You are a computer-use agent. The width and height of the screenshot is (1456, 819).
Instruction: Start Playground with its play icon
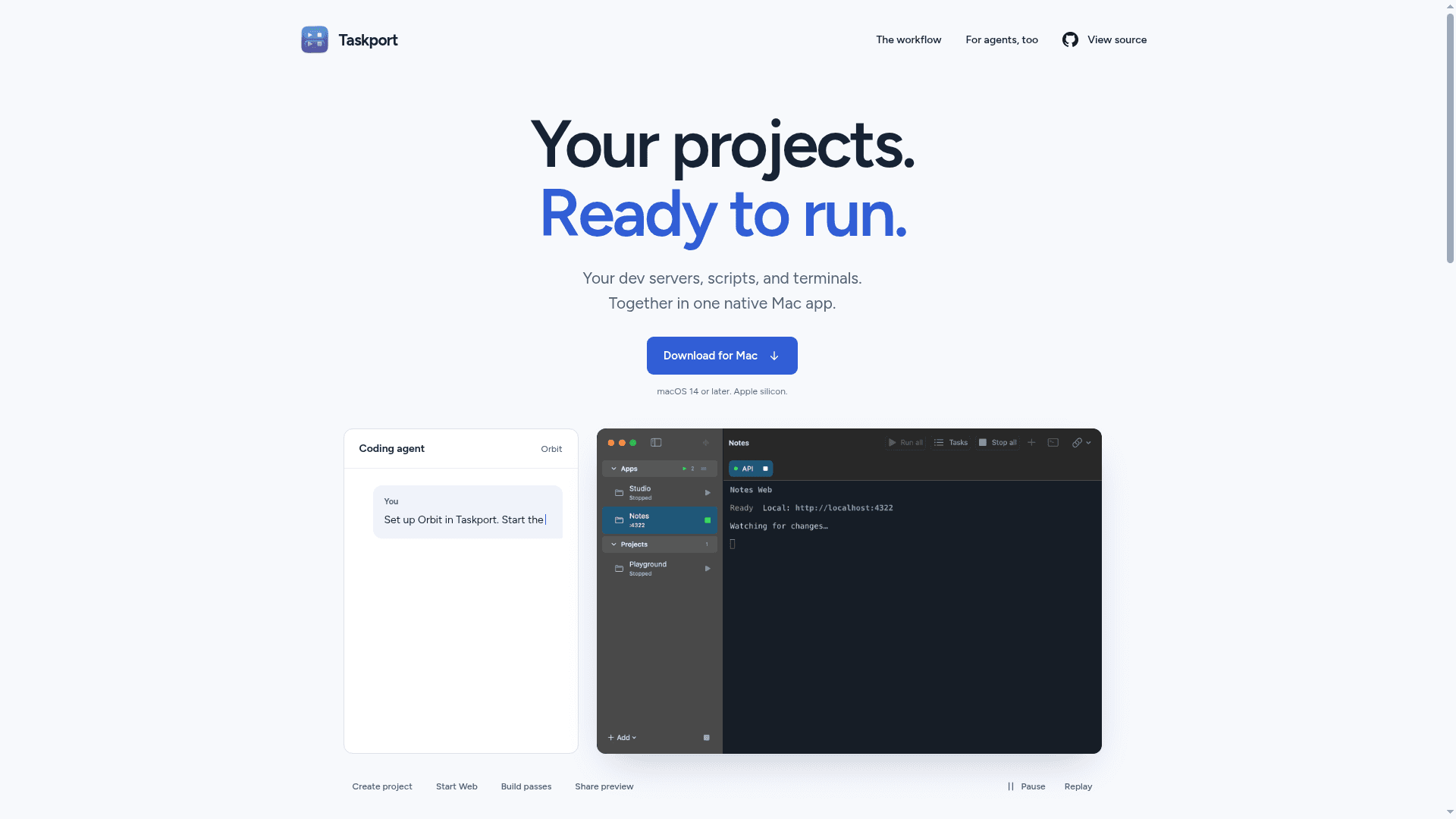pyautogui.click(x=708, y=569)
